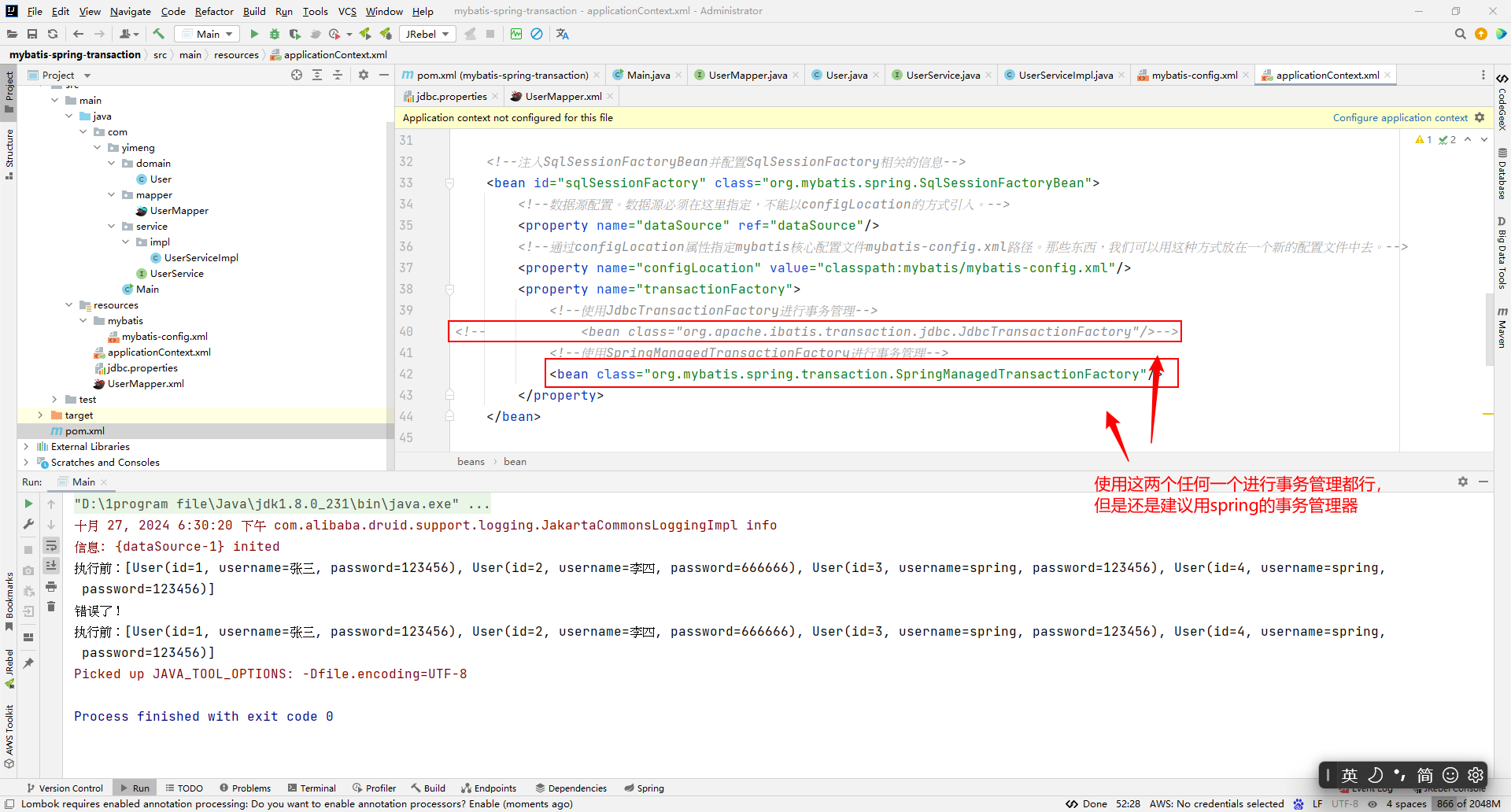
Task: Collapse the resources folder in the tree
Action: pos(69,304)
